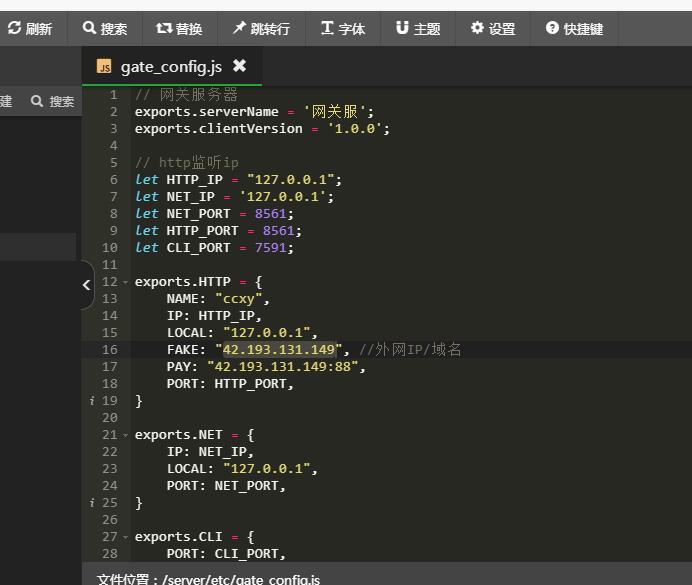The height and width of the screenshot is (585, 692).
Task: Show the 快捷键 shortcuts help
Action: pos(574,29)
